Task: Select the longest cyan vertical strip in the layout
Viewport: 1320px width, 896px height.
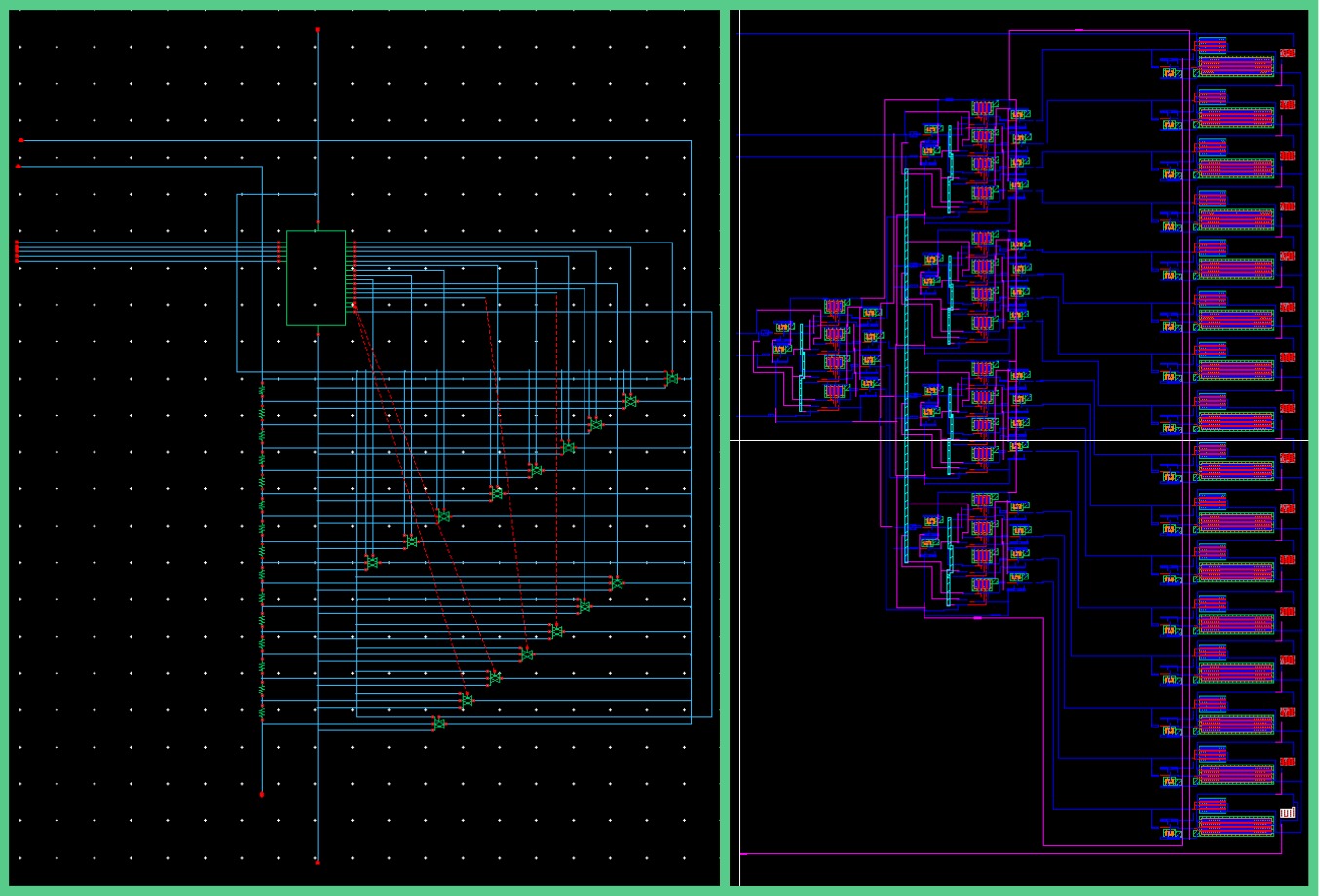Action: pyautogui.click(x=906, y=365)
